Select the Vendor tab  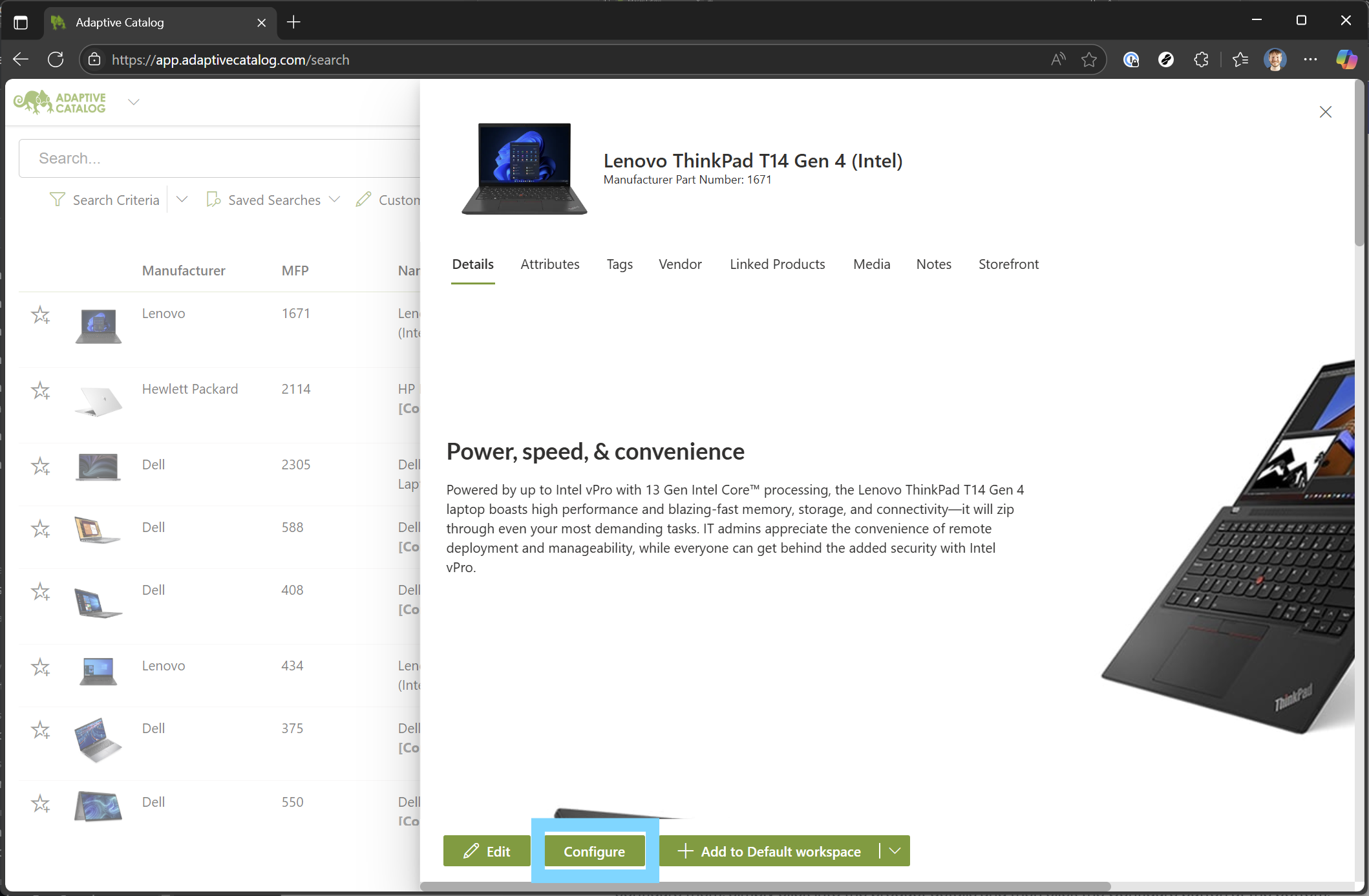click(680, 264)
